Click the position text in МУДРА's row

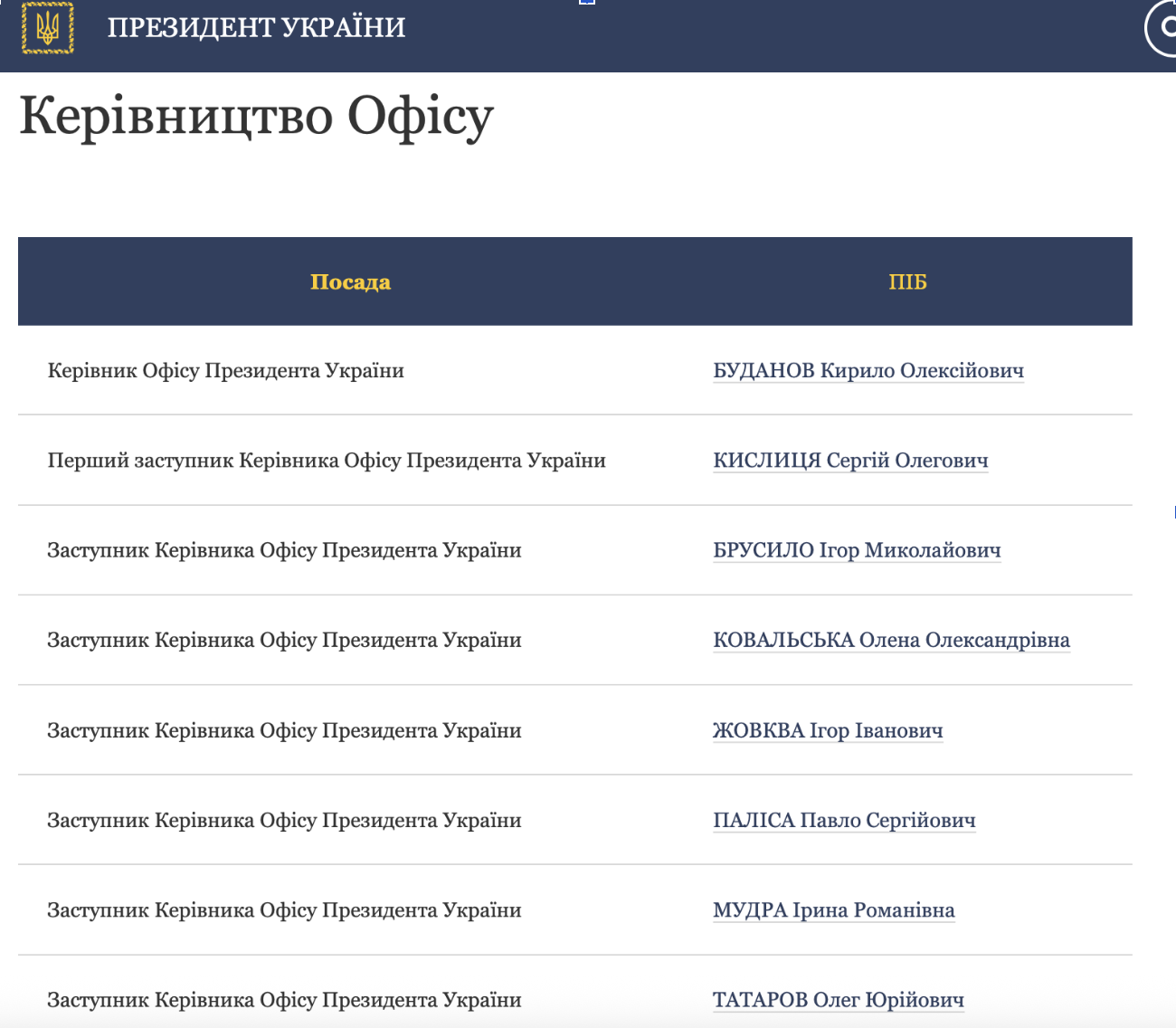point(284,910)
